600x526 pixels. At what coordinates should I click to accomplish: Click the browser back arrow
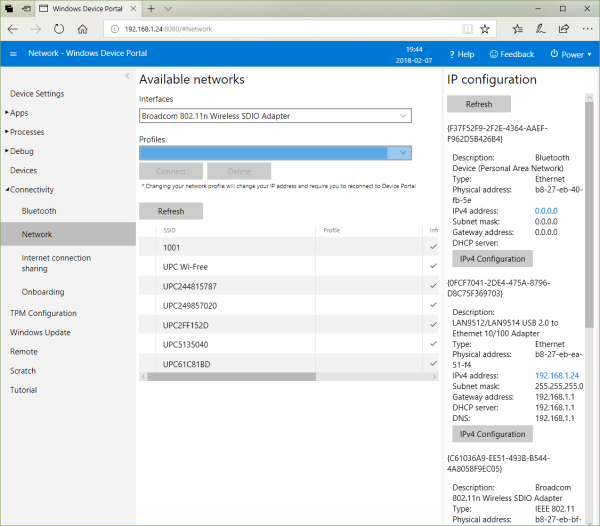pos(13,30)
